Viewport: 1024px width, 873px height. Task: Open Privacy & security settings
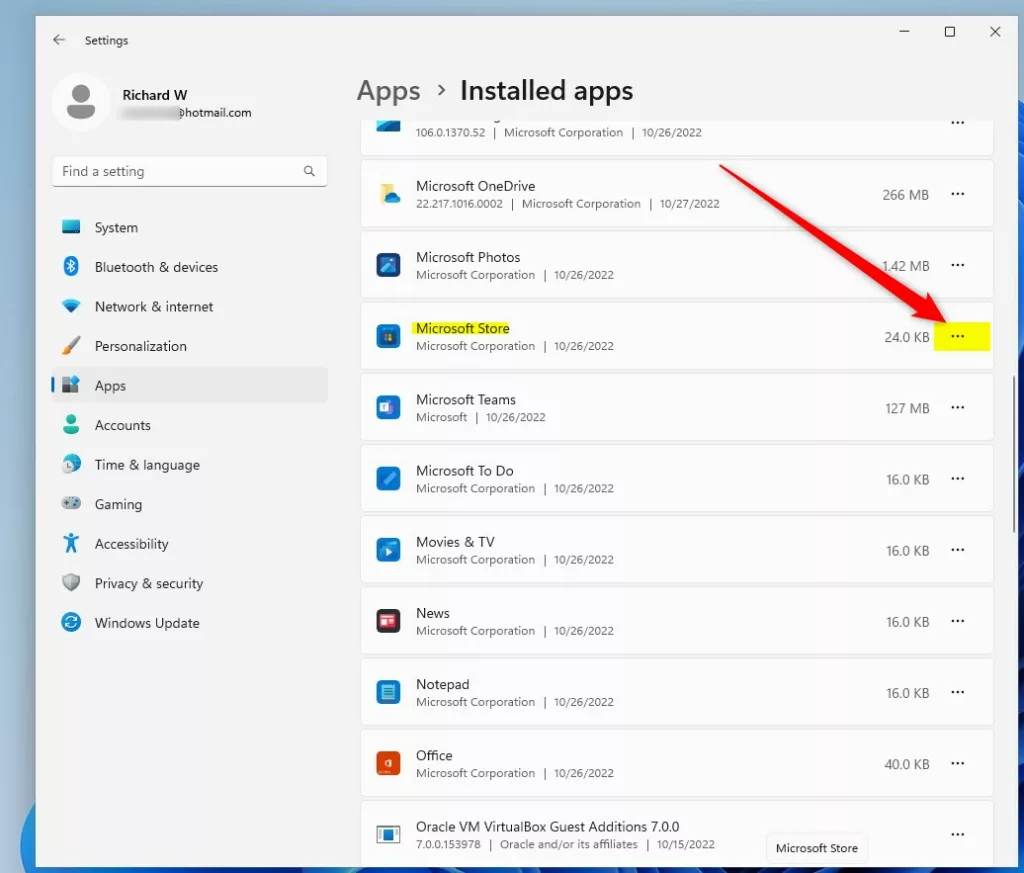coord(148,584)
